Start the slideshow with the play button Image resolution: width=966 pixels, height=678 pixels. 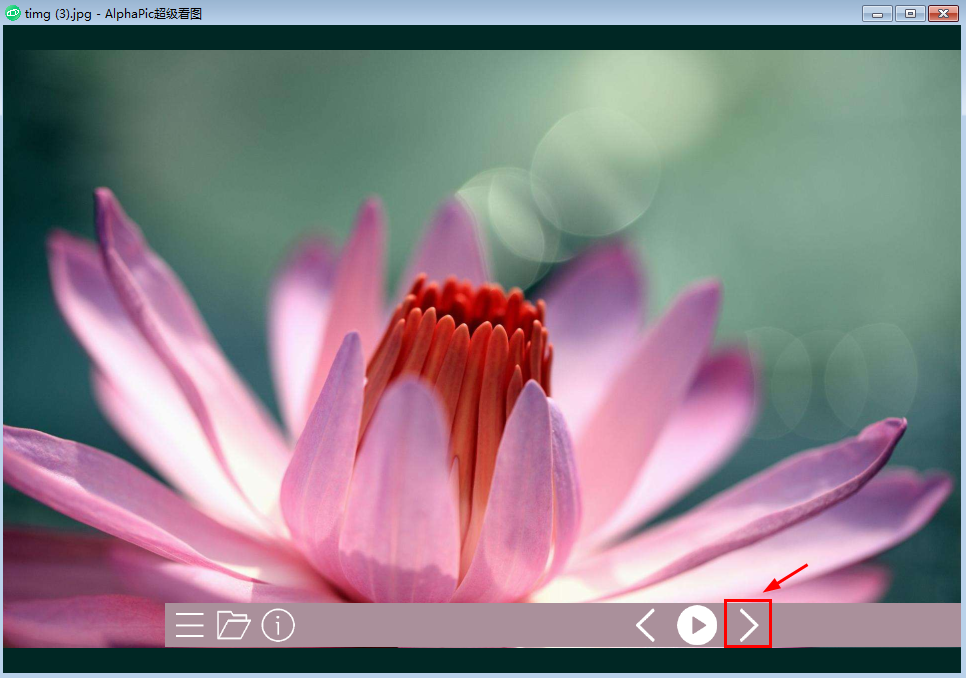coord(697,626)
